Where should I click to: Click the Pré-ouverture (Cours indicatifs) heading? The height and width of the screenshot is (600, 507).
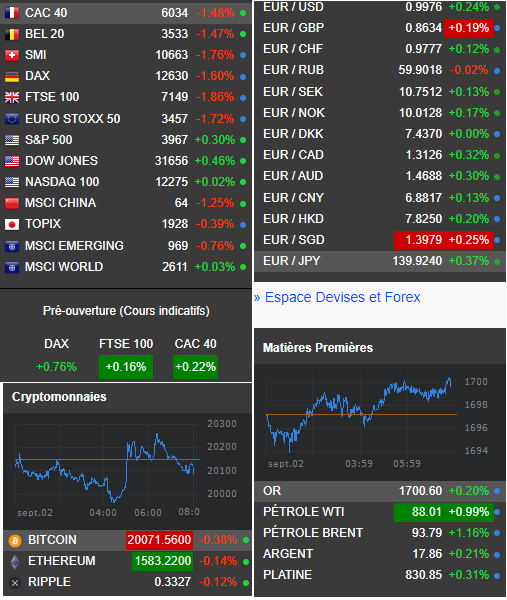click(126, 311)
